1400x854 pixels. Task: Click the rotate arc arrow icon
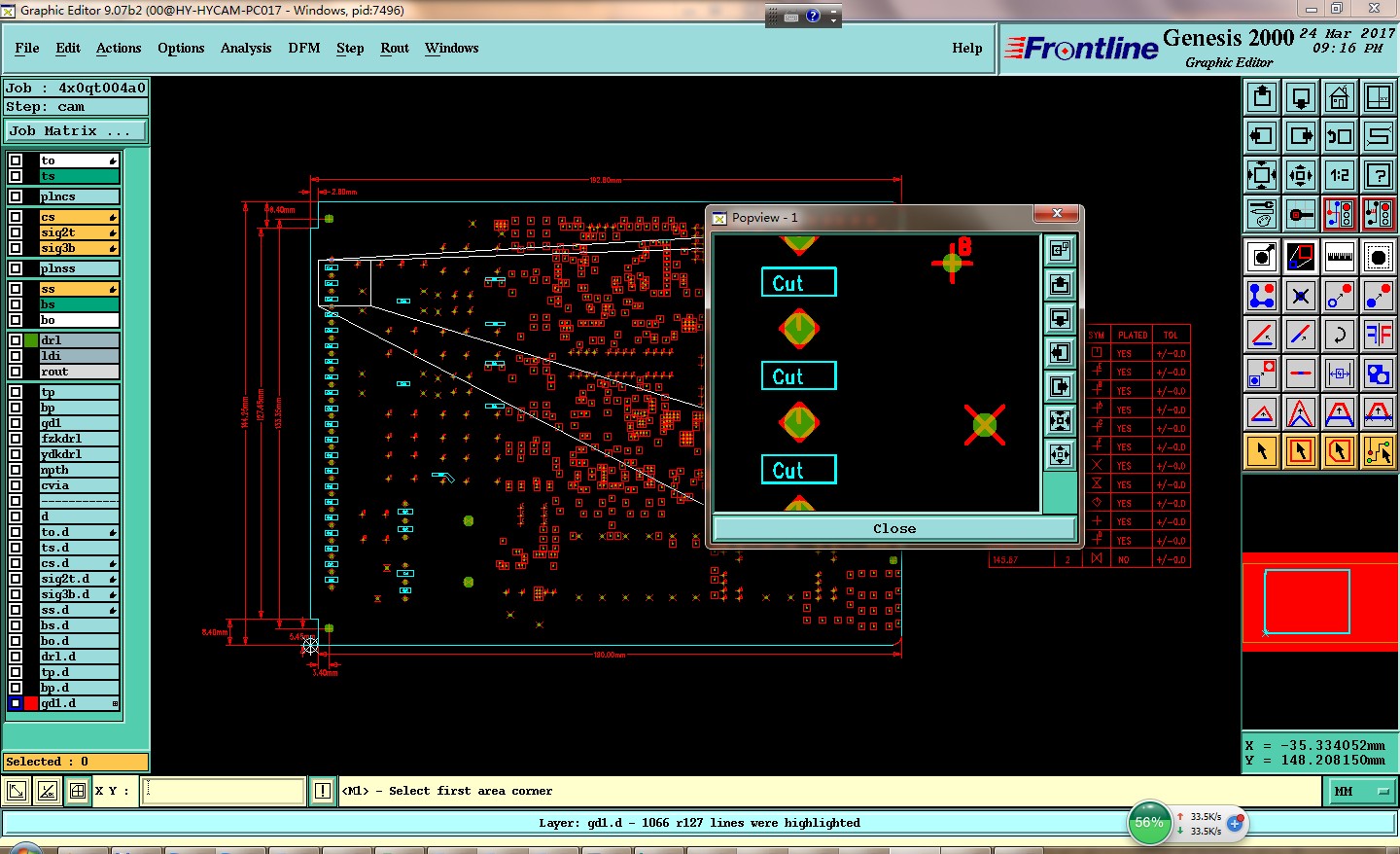point(1340,335)
